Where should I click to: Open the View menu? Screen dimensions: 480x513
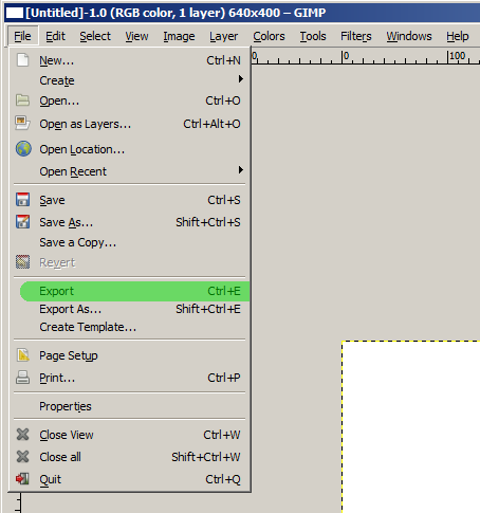click(137, 36)
